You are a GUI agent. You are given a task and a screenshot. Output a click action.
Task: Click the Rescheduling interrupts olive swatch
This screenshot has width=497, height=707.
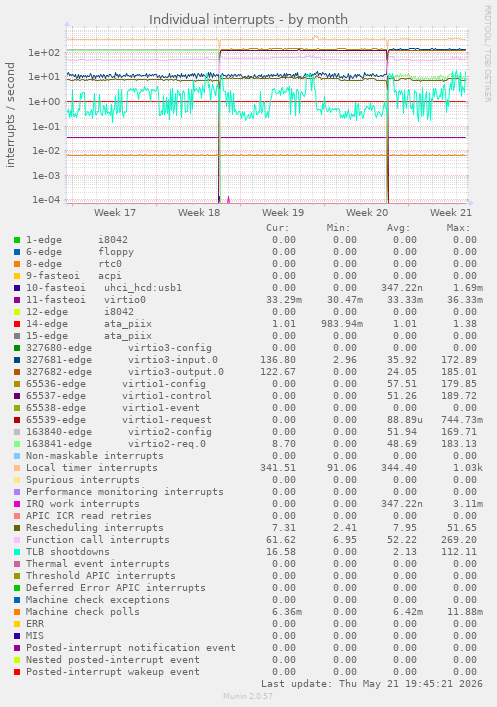(x=17, y=528)
